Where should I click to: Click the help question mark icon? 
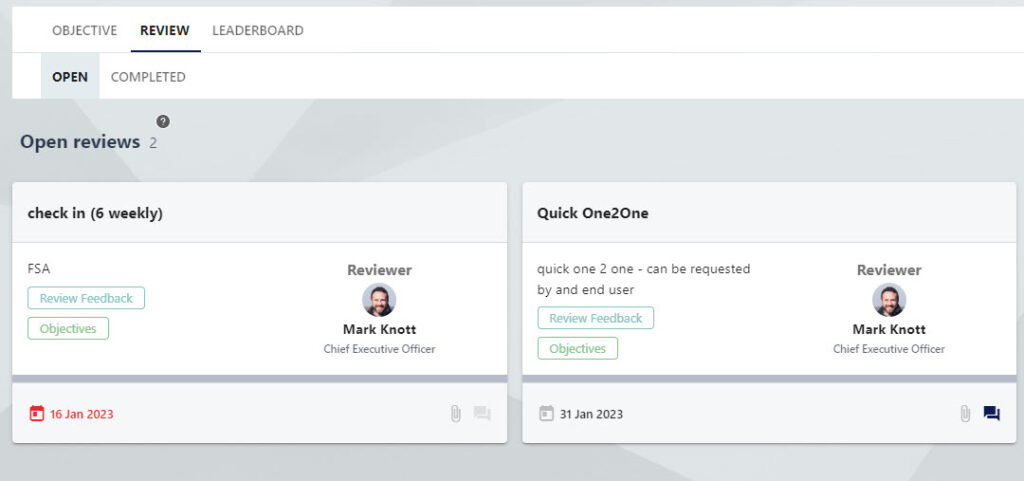[163, 121]
